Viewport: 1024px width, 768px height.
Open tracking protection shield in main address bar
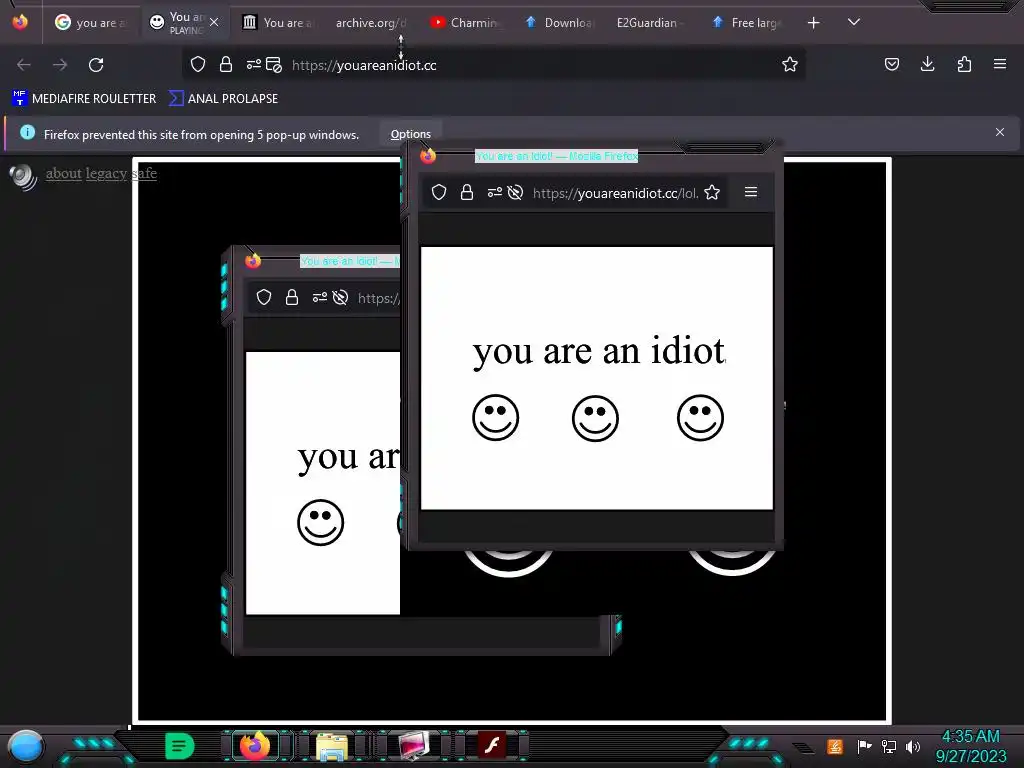click(198, 65)
